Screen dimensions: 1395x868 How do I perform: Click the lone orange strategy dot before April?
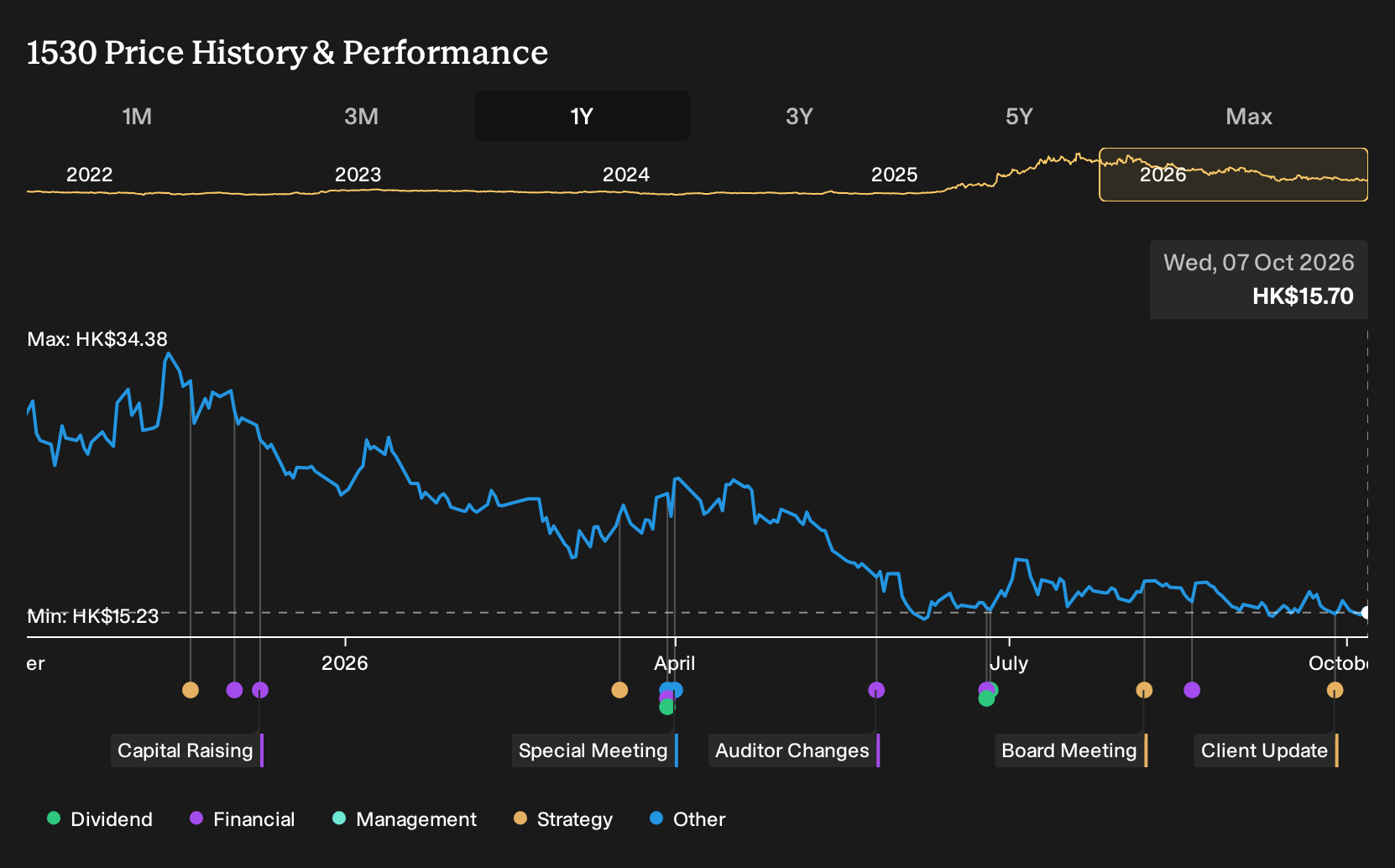point(619,690)
